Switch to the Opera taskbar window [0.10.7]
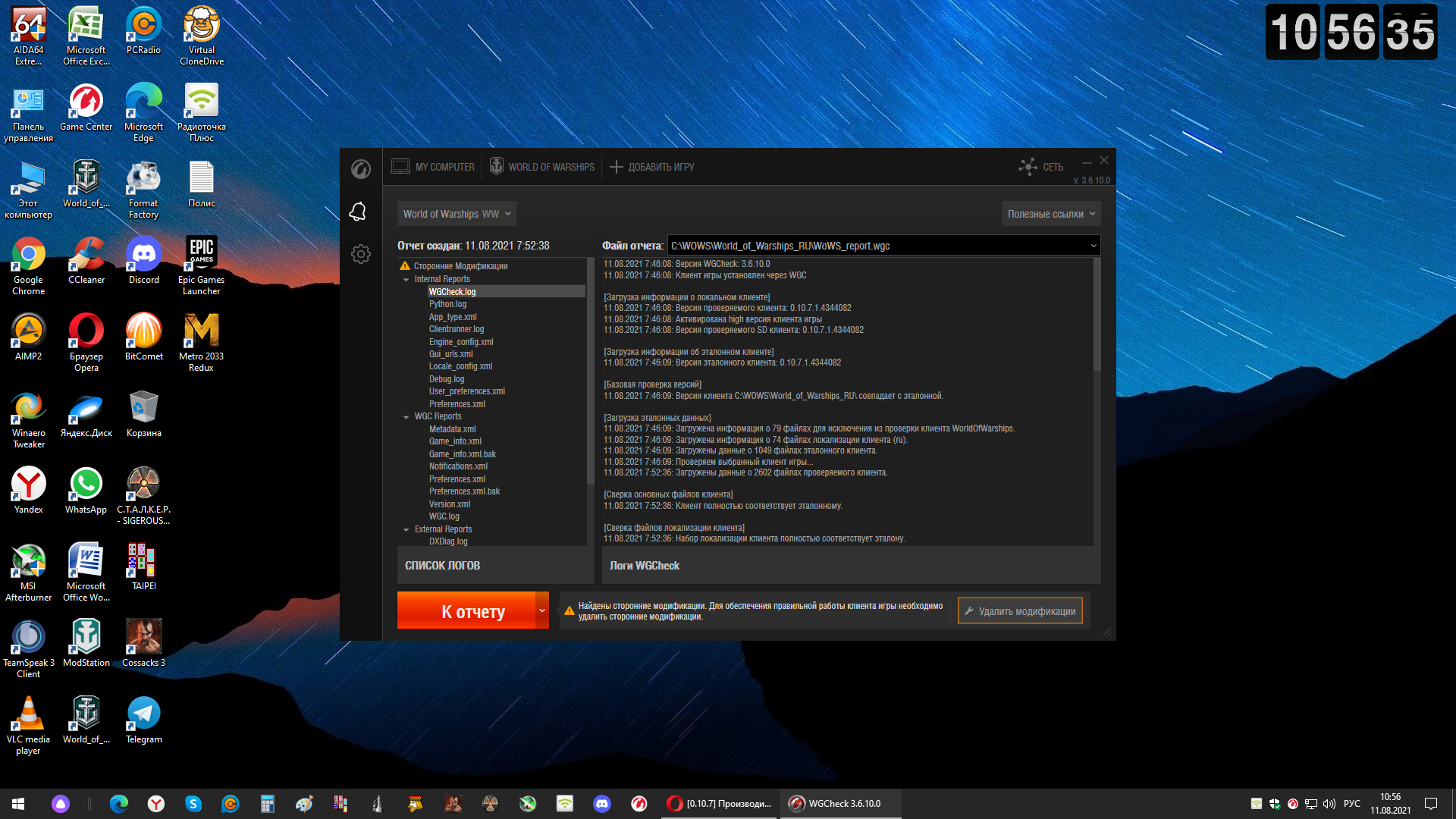The height and width of the screenshot is (819, 1456). click(718, 804)
